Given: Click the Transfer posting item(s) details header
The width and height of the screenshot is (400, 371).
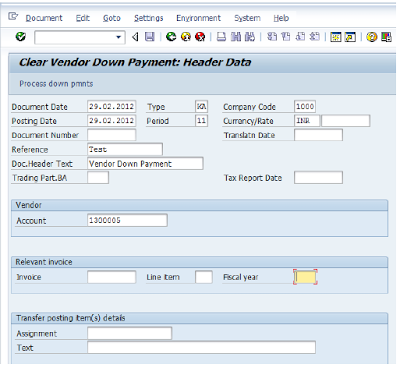Looking at the screenshot, I should [x=71, y=318].
